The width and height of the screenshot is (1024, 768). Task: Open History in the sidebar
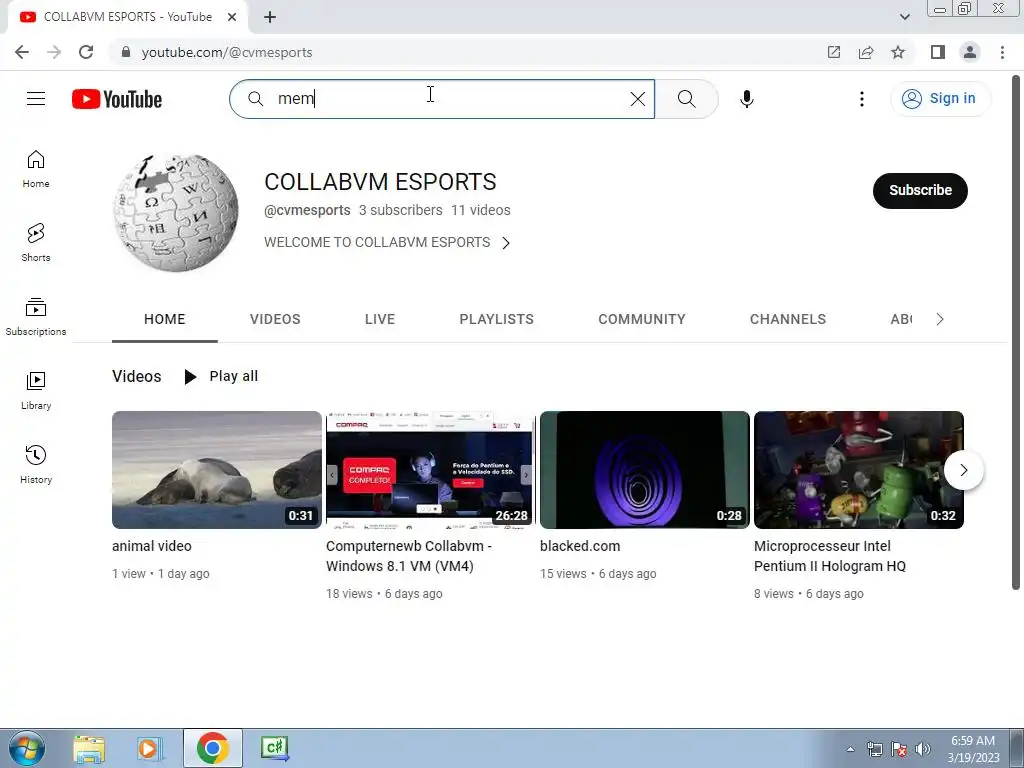click(x=36, y=464)
